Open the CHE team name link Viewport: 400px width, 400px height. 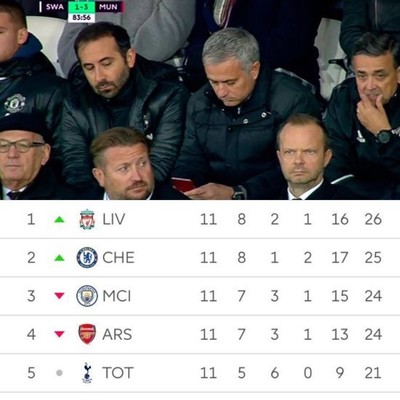(x=118, y=258)
